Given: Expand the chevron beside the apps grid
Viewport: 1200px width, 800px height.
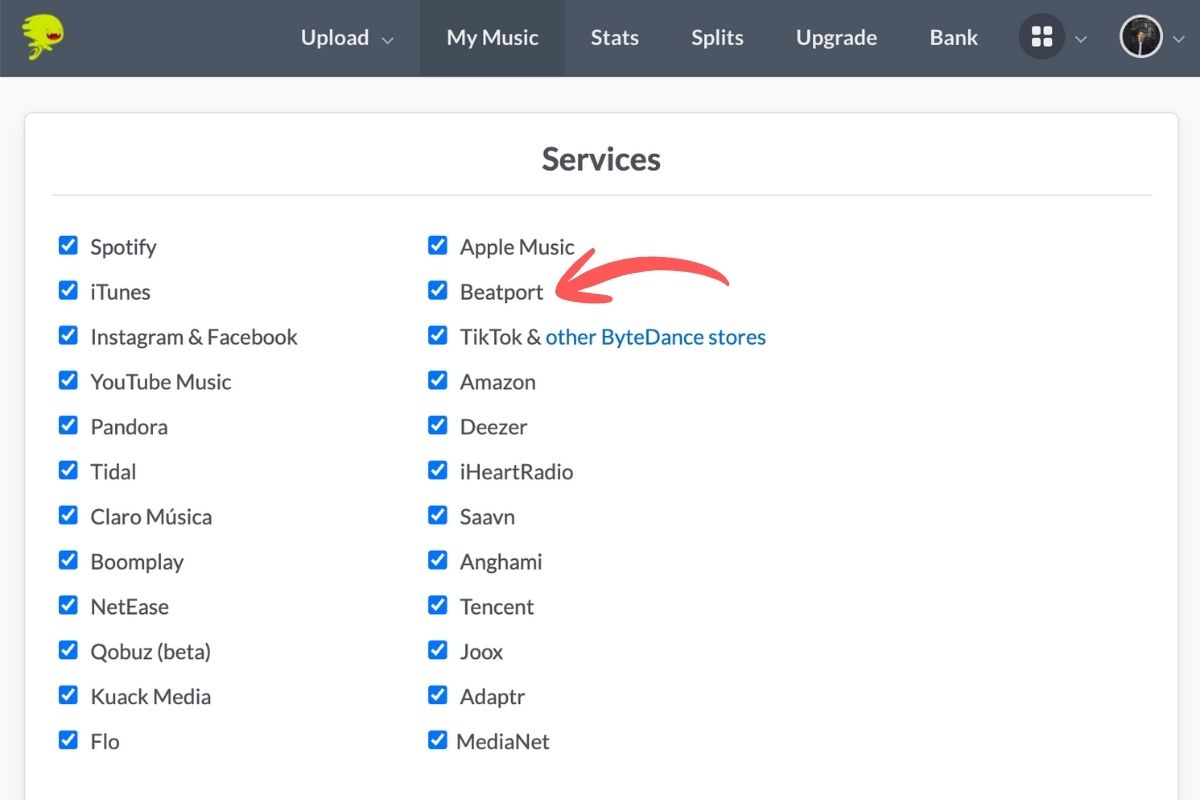Looking at the screenshot, I should click(x=1080, y=40).
